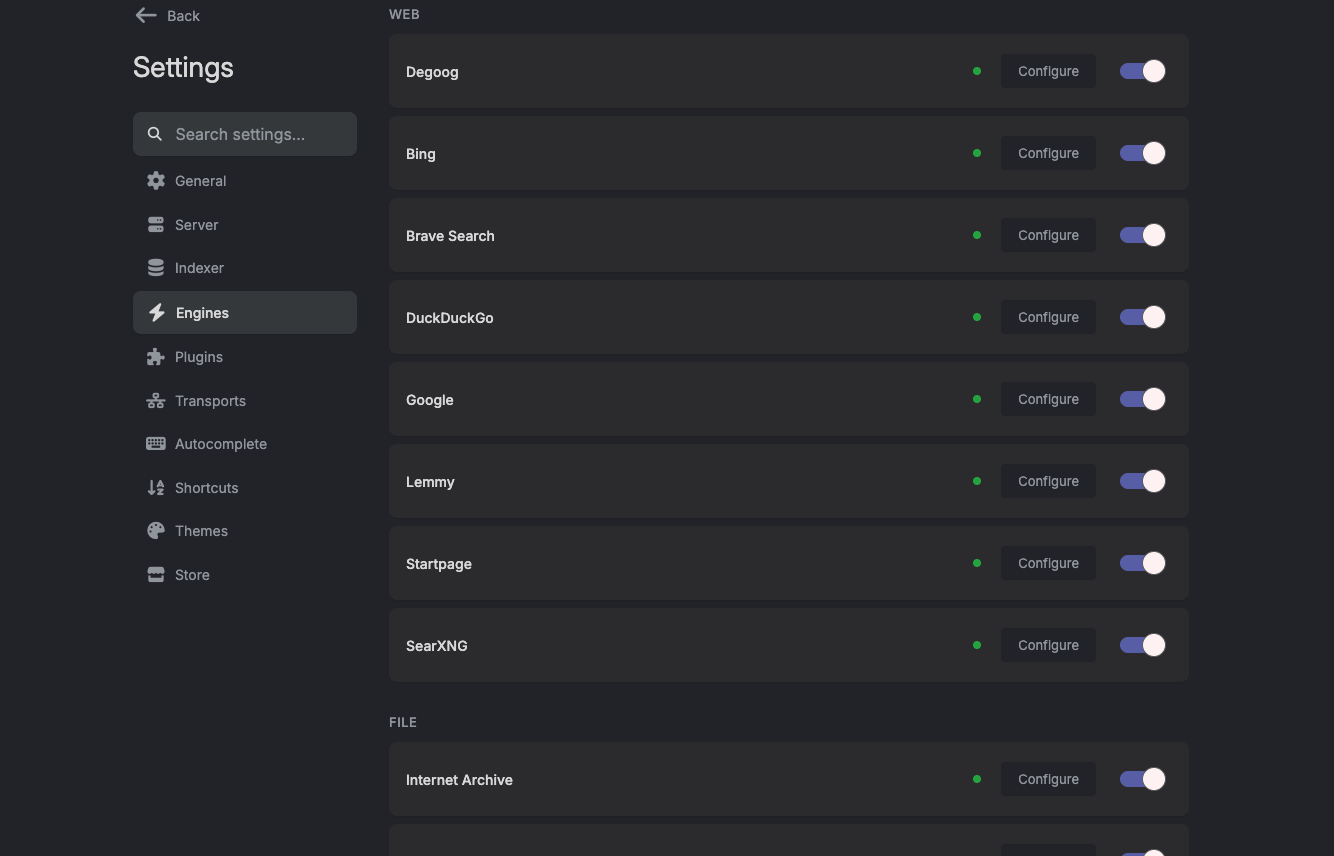
Task: Click Configure for Lemmy
Action: click(x=1048, y=481)
